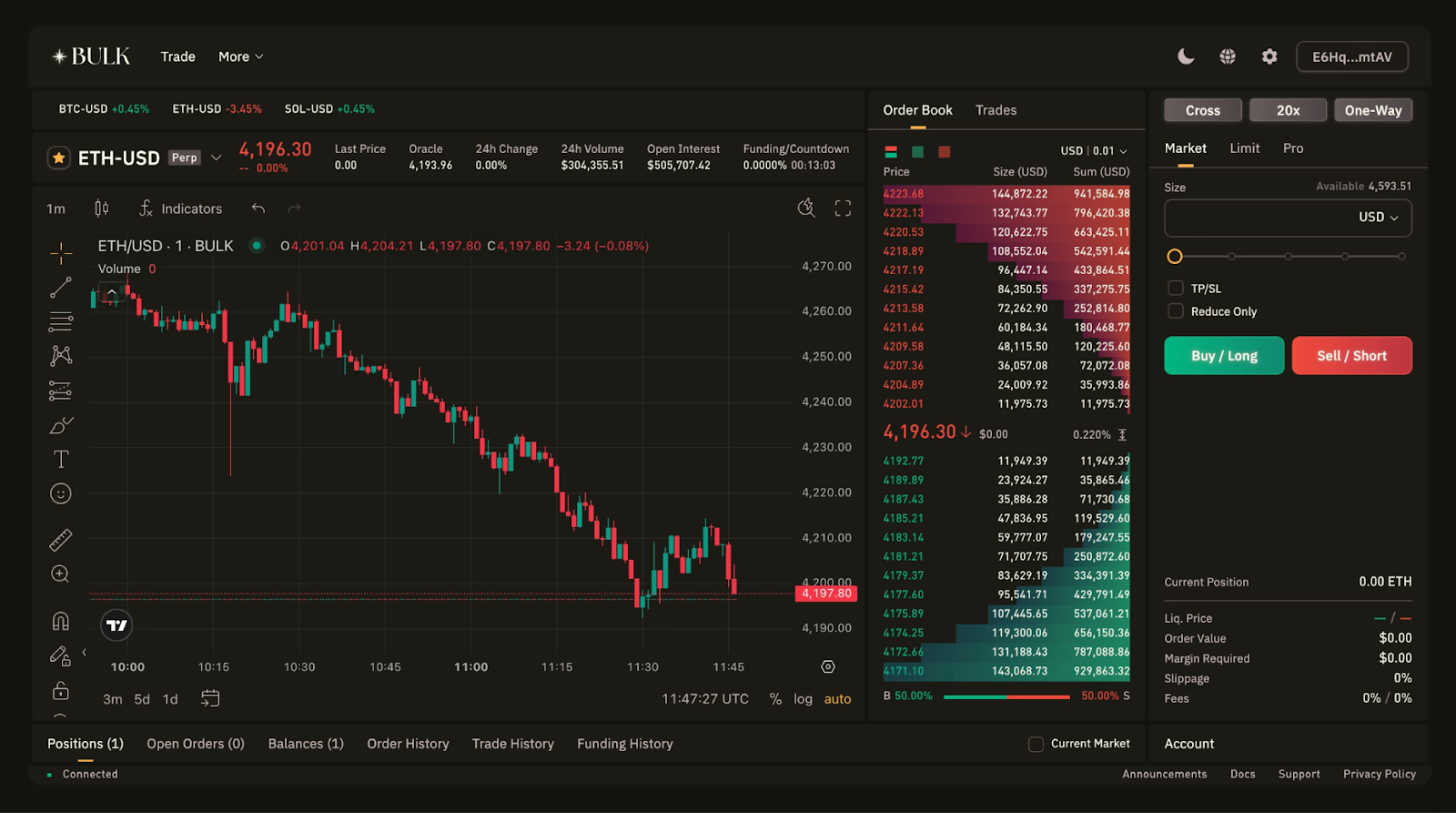1456x813 pixels.
Task: Toggle live indicator dot beside ETH/USD
Action: (x=257, y=245)
